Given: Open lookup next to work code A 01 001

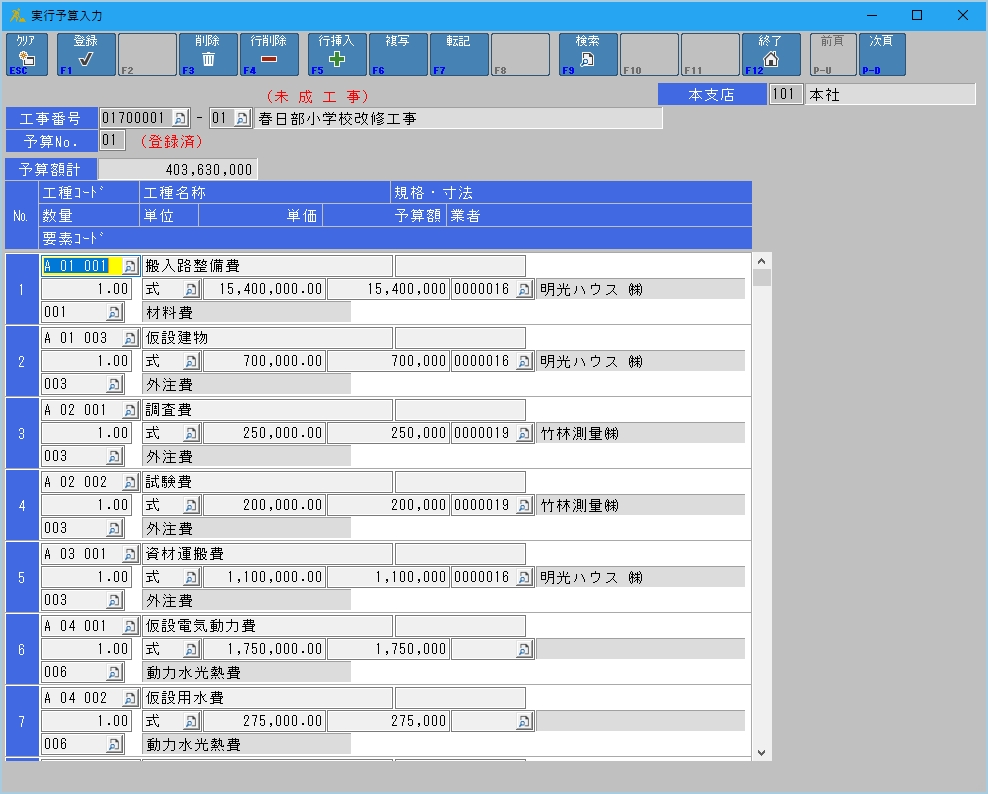Looking at the screenshot, I should tap(130, 266).
